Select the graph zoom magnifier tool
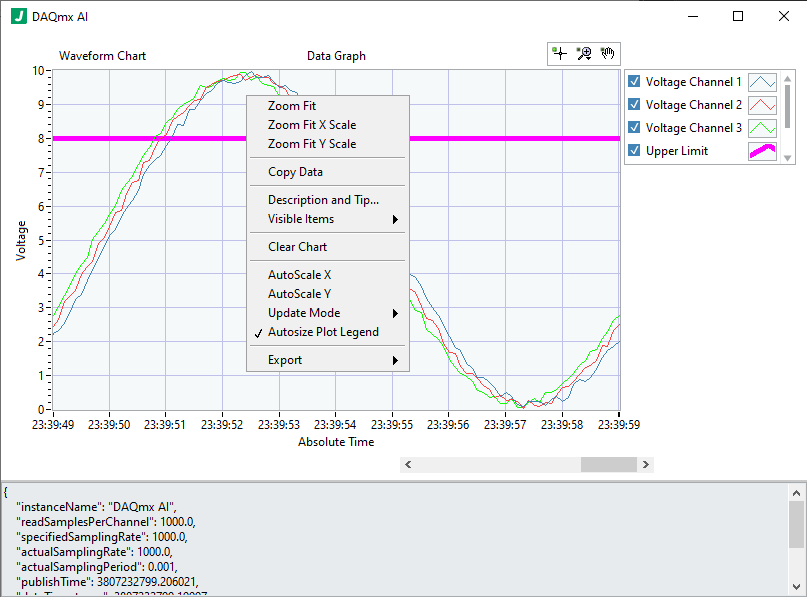807x597 pixels. (584, 54)
